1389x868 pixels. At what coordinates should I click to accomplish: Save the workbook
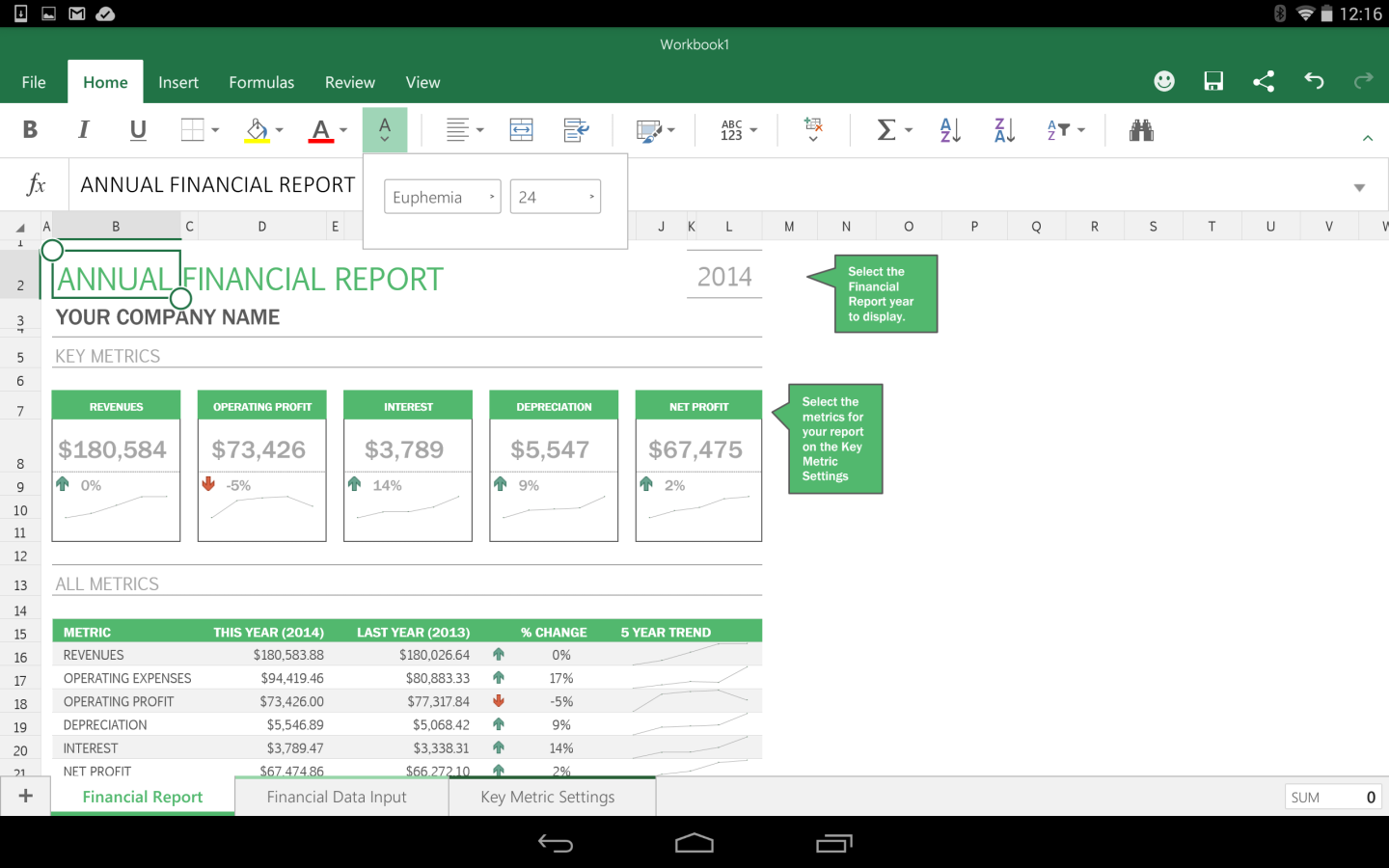tap(1212, 81)
